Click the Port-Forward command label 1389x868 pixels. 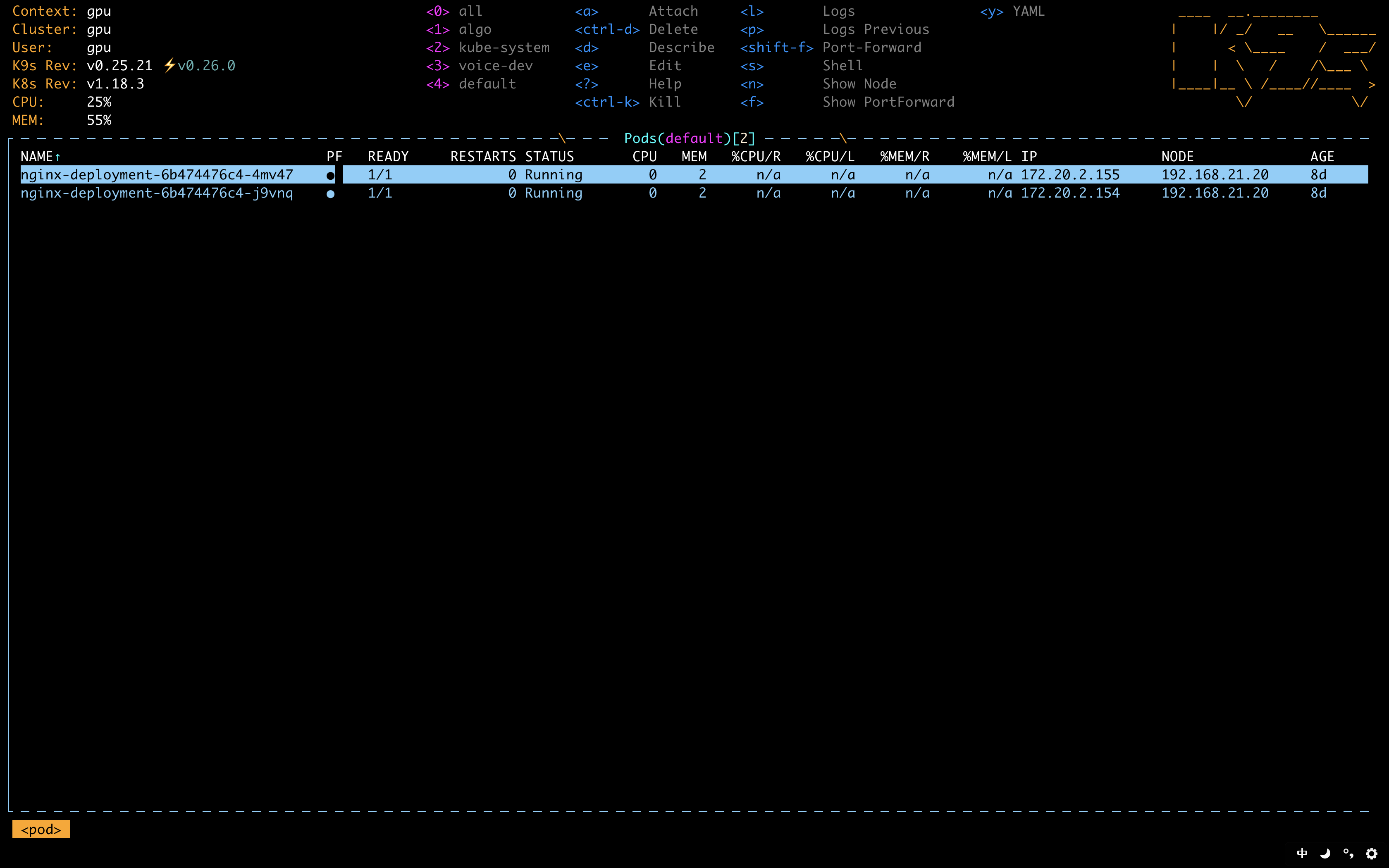tap(871, 48)
